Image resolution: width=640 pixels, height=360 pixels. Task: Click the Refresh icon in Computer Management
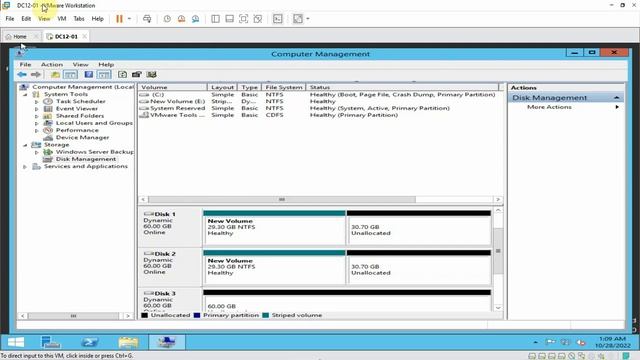coord(122,74)
